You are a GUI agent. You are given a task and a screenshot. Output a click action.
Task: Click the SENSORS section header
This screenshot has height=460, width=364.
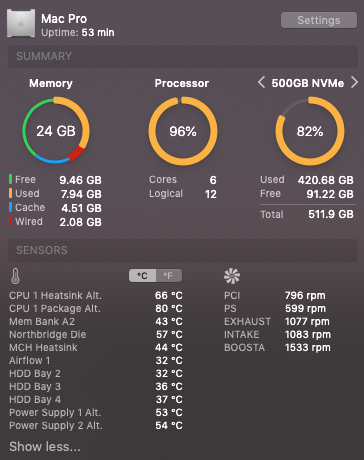point(183,250)
